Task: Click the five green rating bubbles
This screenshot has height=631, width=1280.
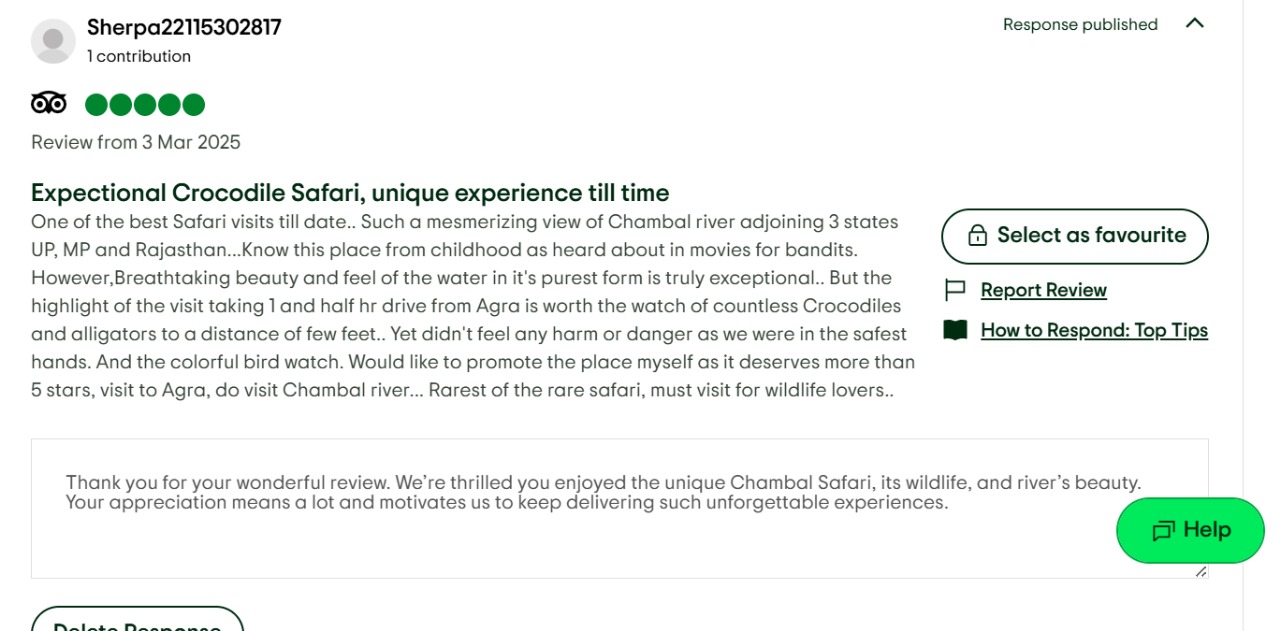Action: point(145,105)
